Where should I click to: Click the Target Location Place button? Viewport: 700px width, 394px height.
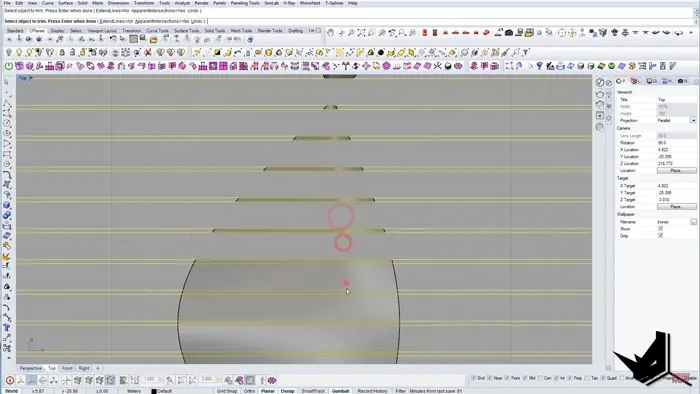click(676, 207)
